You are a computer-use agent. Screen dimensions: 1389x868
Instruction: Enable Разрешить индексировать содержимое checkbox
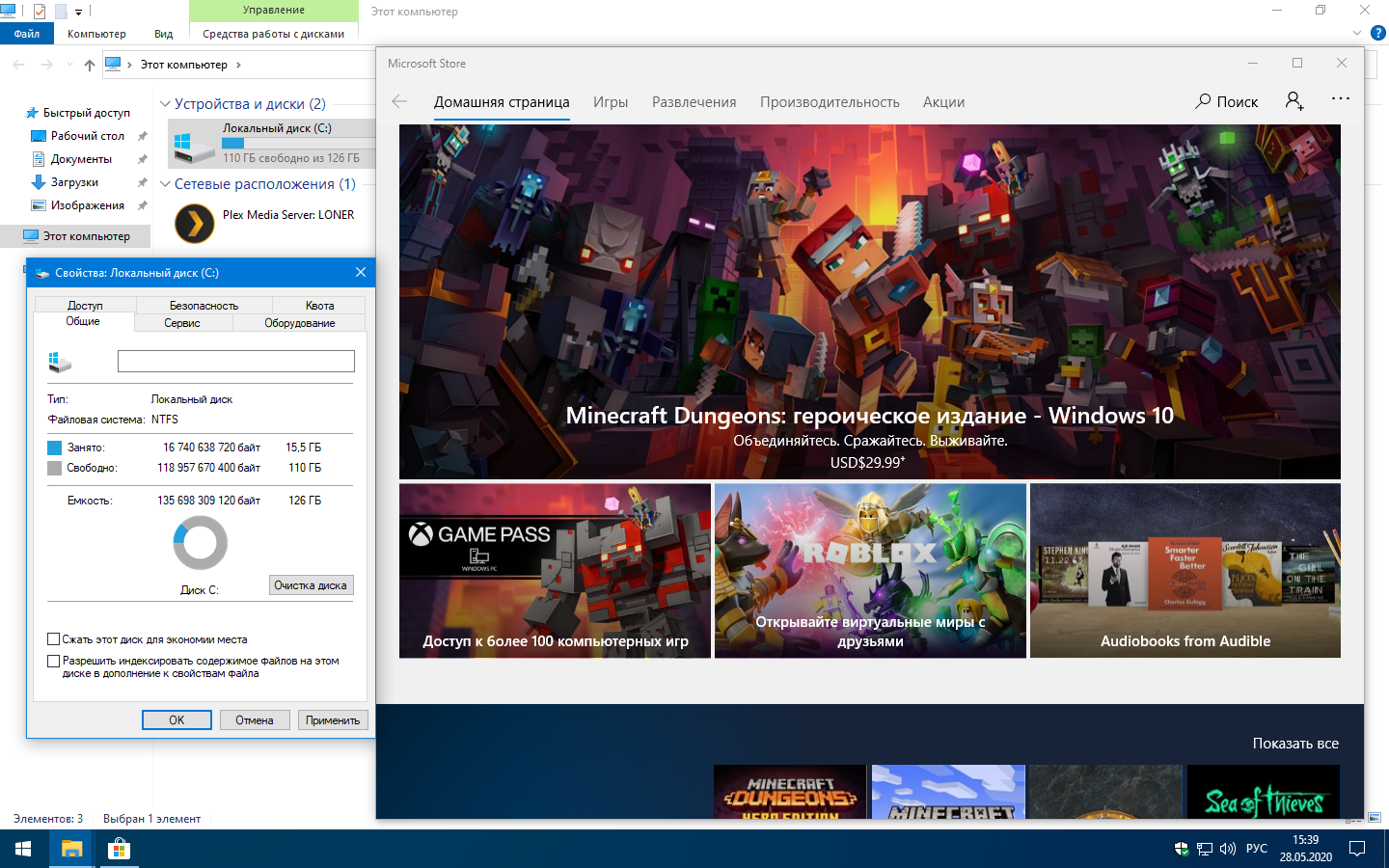[x=54, y=661]
